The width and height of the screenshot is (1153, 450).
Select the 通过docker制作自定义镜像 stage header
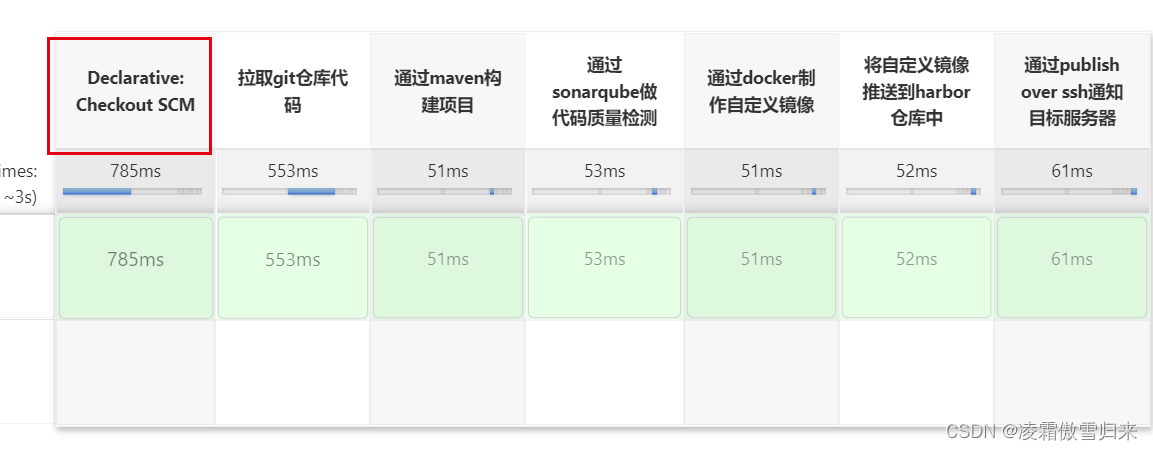click(760, 91)
